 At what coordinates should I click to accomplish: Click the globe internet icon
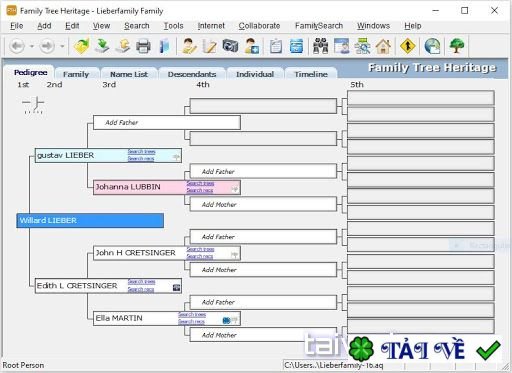pyautogui.click(x=432, y=46)
